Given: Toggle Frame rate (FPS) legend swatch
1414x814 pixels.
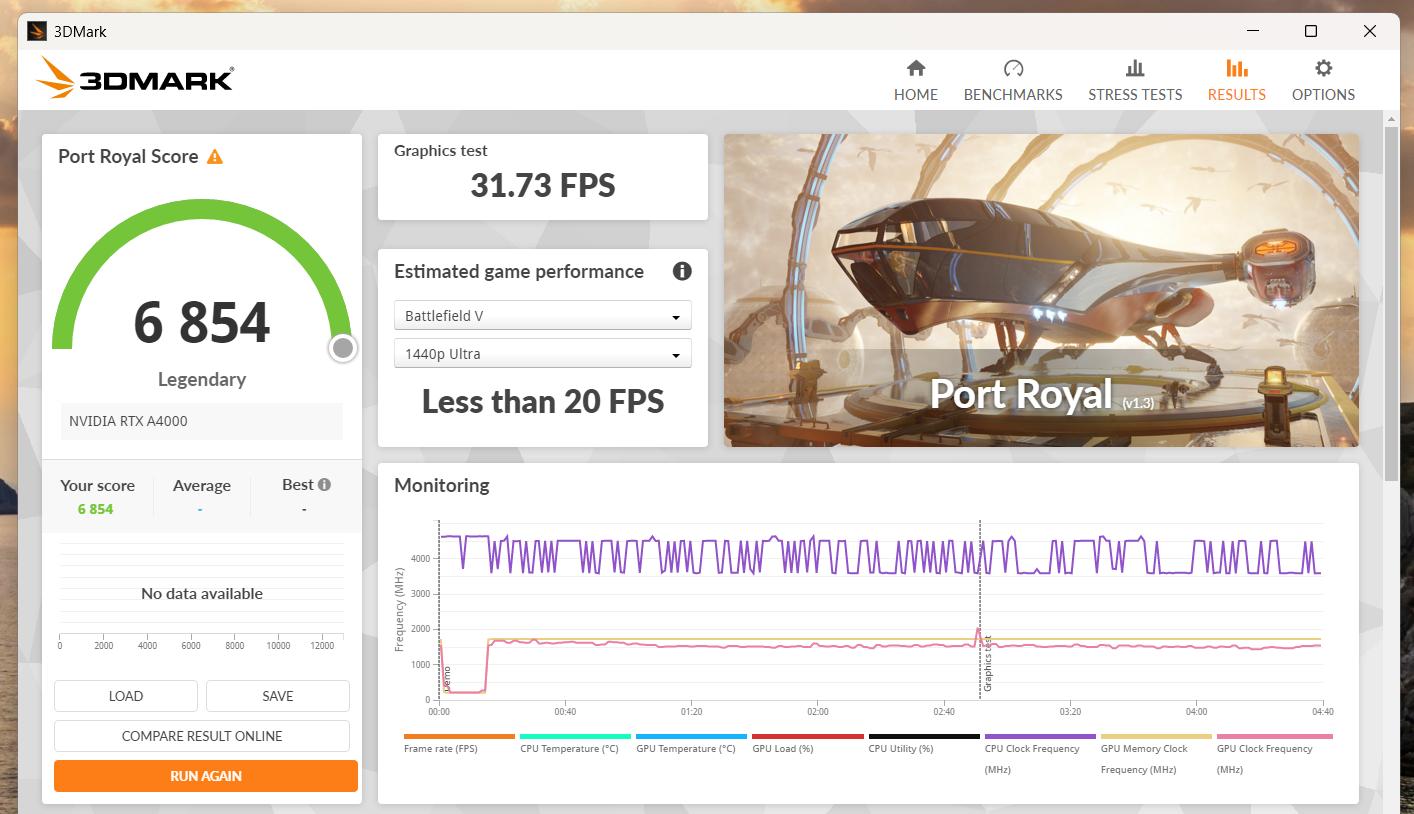Looking at the screenshot, I should pyautogui.click(x=459, y=736).
